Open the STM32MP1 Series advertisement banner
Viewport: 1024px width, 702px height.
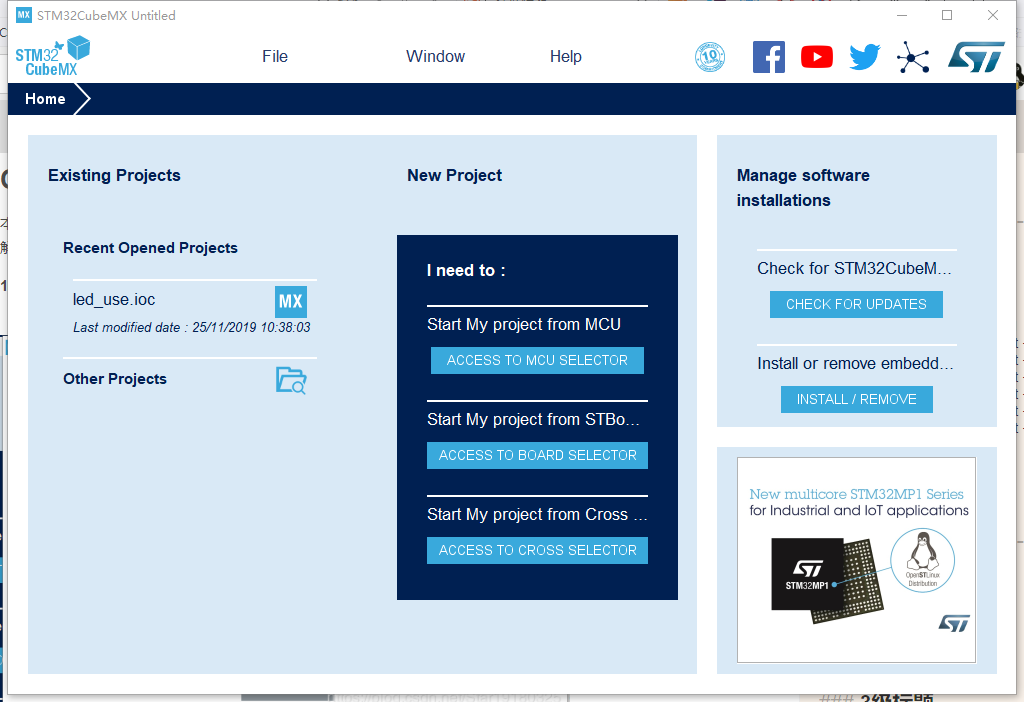pos(856,560)
